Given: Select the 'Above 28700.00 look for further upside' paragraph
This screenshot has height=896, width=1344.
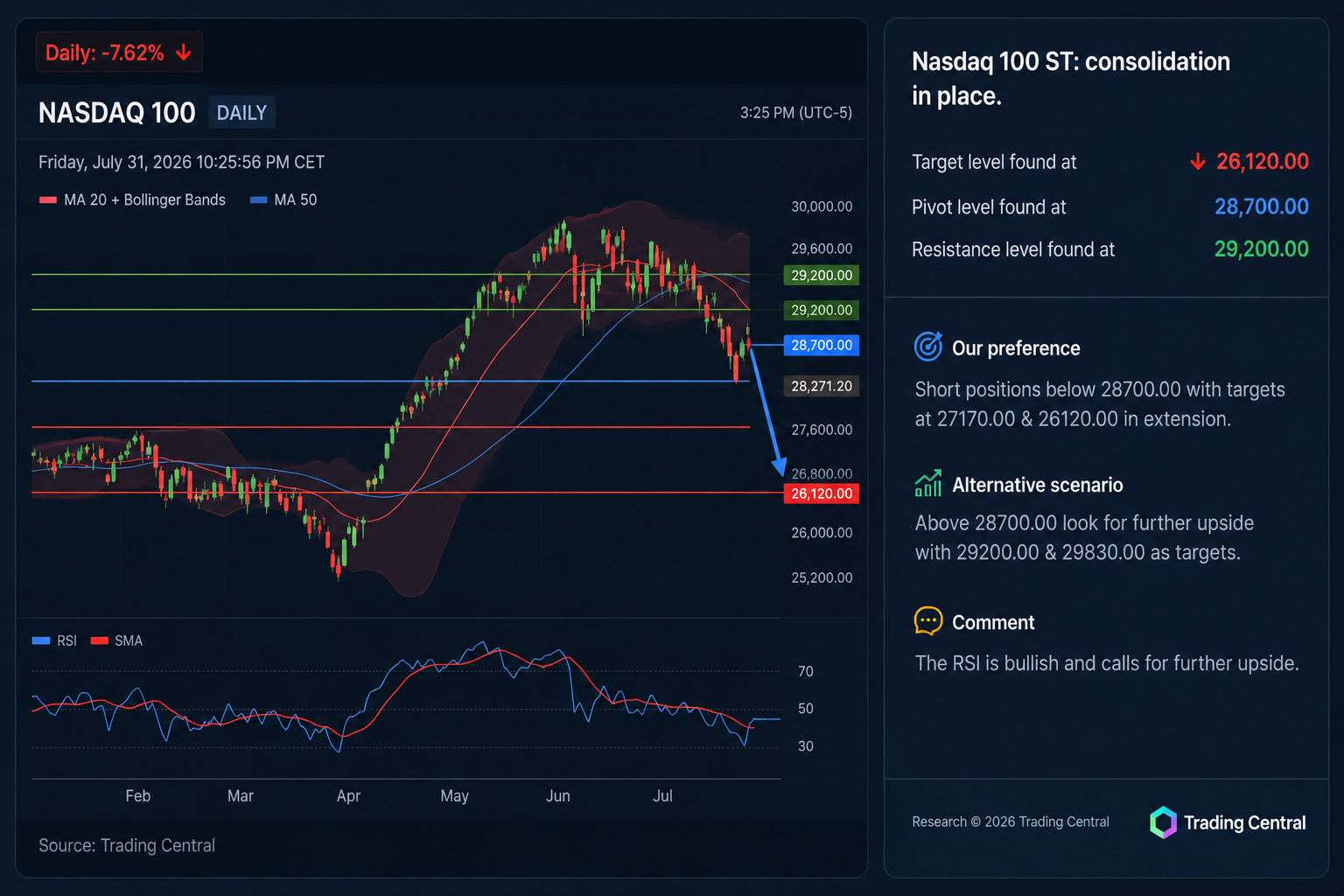Looking at the screenshot, I should (1084, 537).
